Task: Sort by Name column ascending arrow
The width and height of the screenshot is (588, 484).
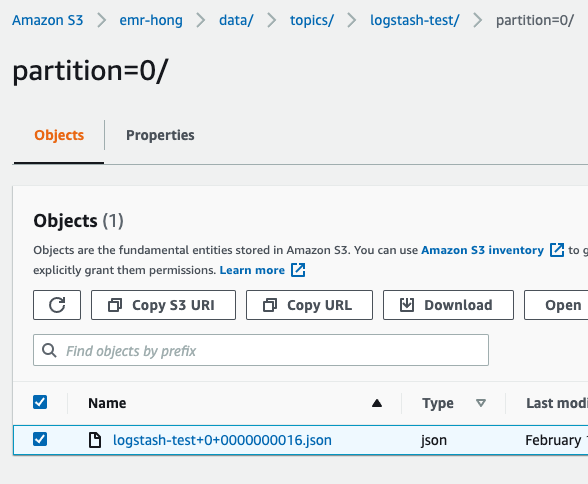Action: [x=377, y=403]
